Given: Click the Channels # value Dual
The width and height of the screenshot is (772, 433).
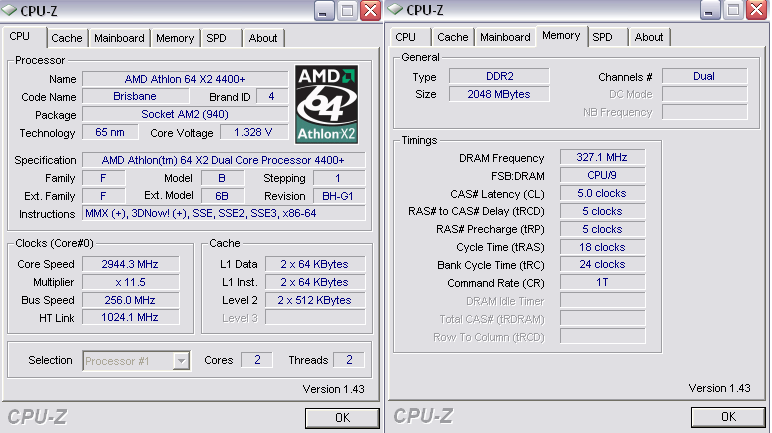Looking at the screenshot, I should point(705,76).
